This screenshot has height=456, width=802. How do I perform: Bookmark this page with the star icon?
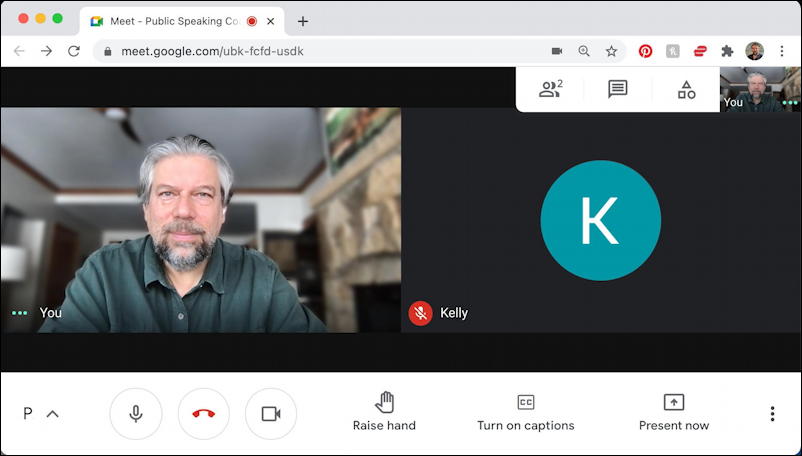tap(611, 51)
